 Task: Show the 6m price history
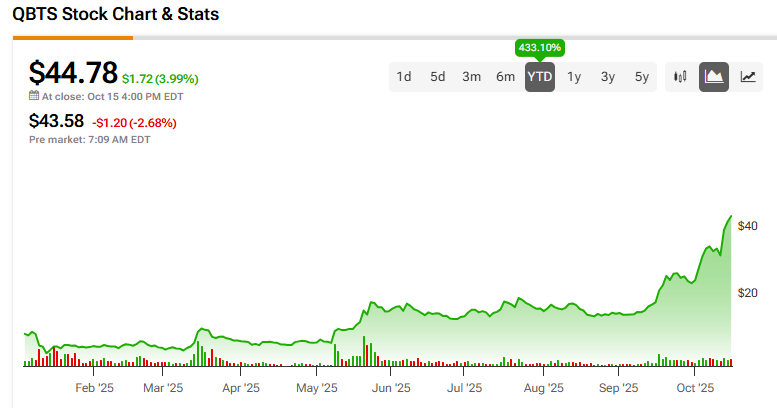coord(506,77)
